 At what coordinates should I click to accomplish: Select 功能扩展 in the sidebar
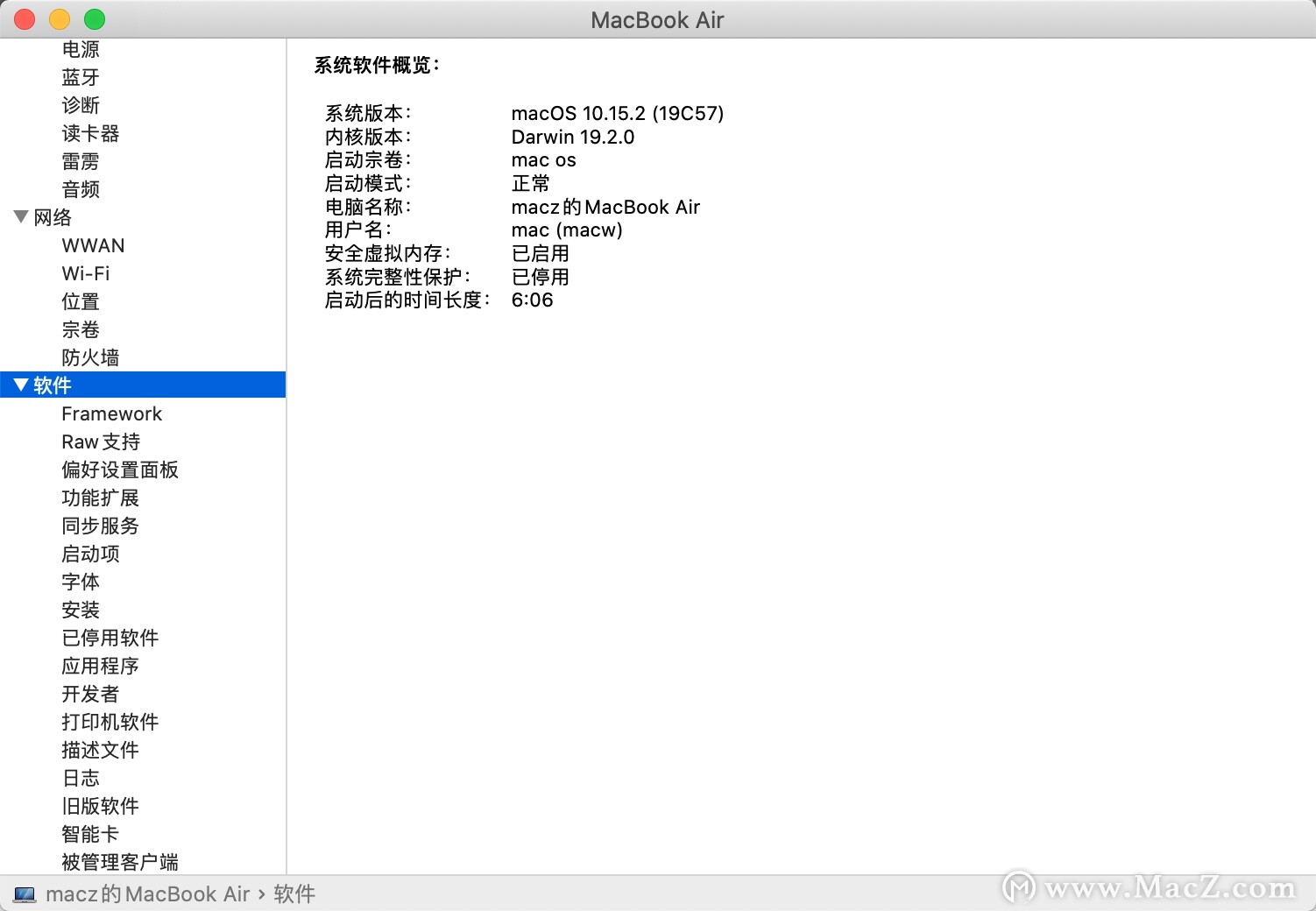[x=100, y=498]
